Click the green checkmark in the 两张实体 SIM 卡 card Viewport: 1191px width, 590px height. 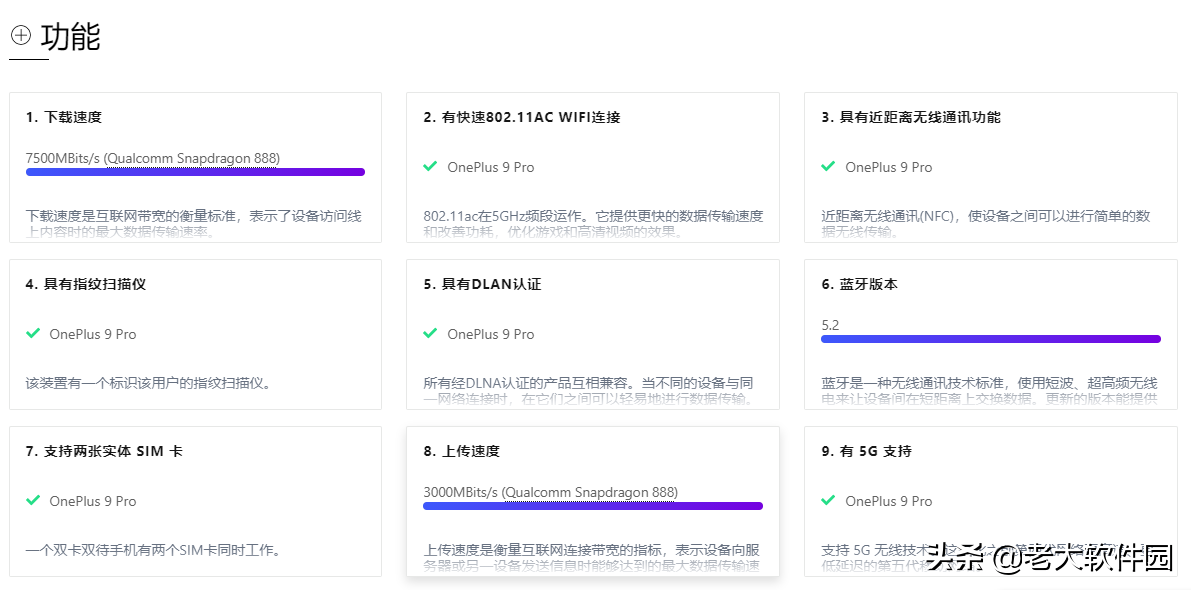coord(33,500)
